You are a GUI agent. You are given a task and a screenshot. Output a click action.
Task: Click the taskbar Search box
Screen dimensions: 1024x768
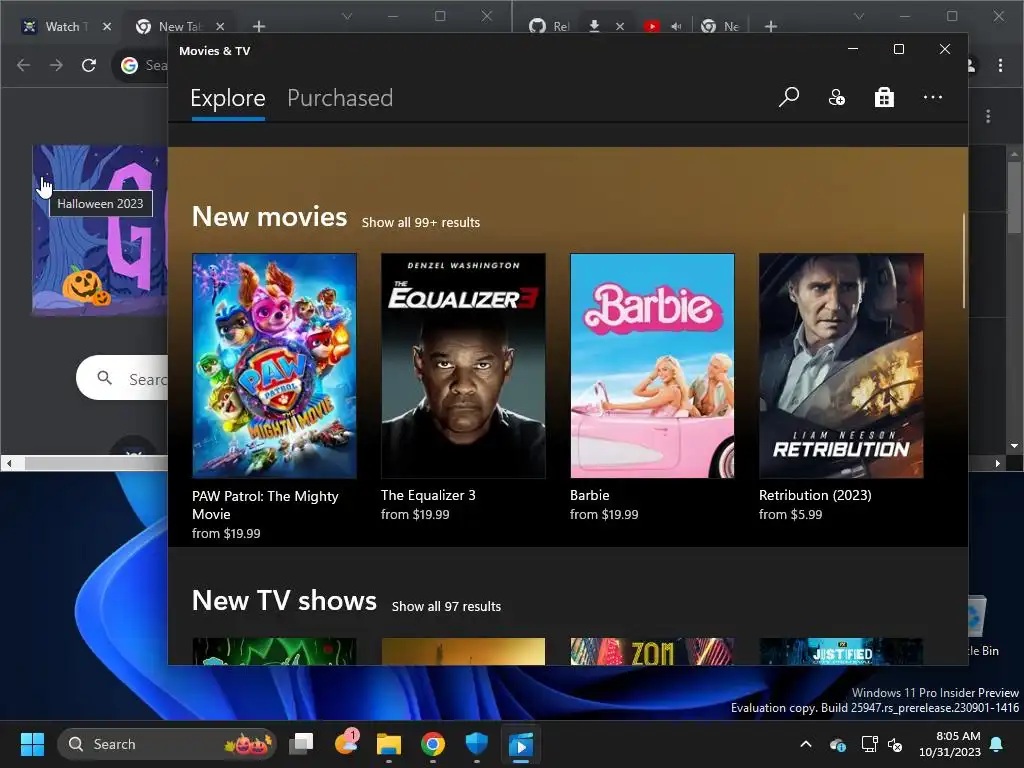point(167,744)
